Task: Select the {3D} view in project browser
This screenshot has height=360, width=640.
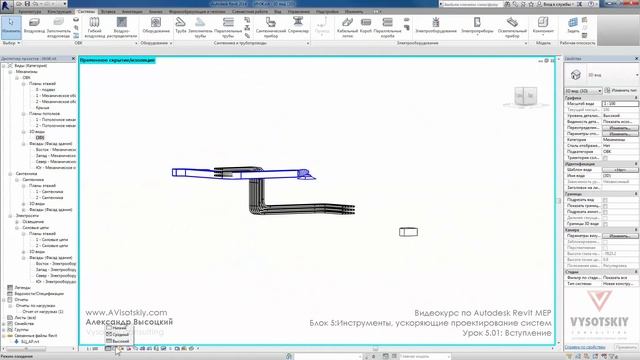Action: [x=40, y=138]
